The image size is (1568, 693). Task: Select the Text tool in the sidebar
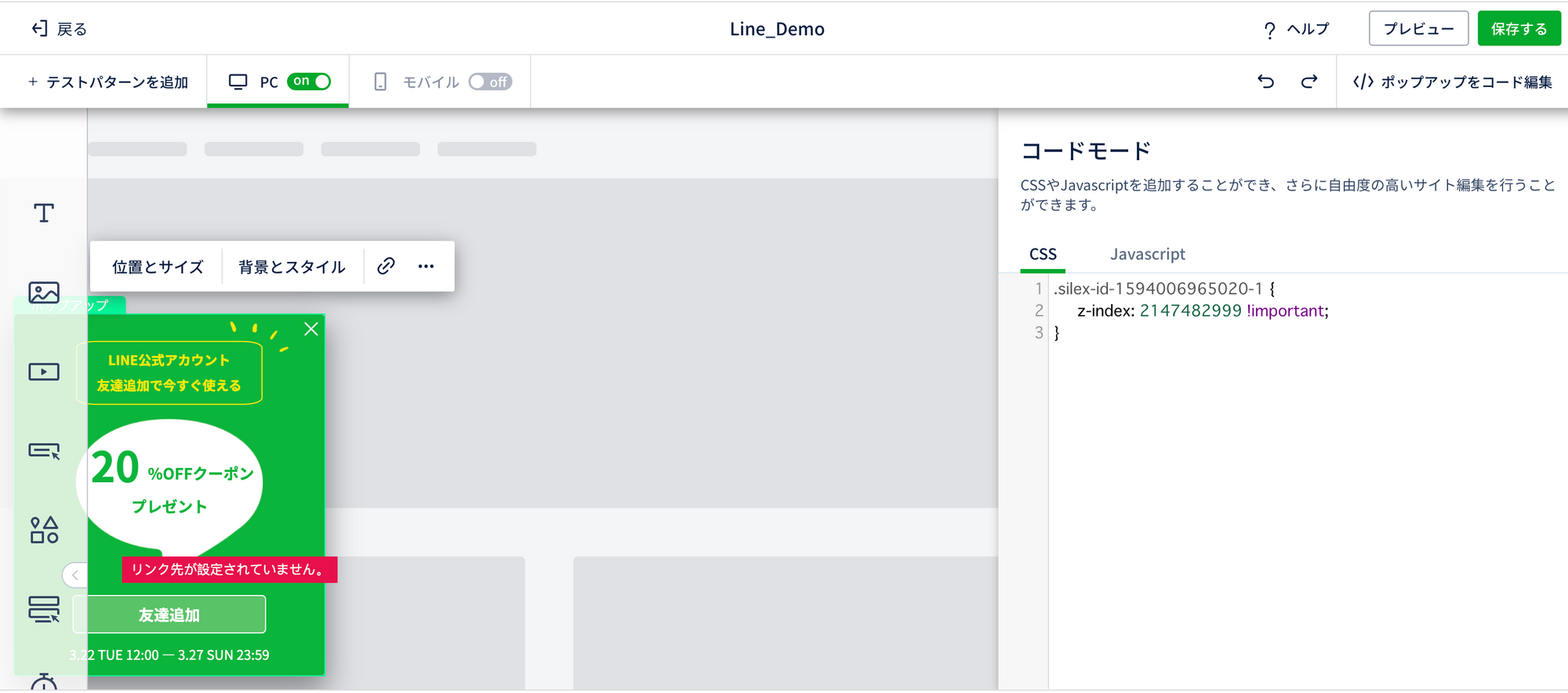coord(44,213)
